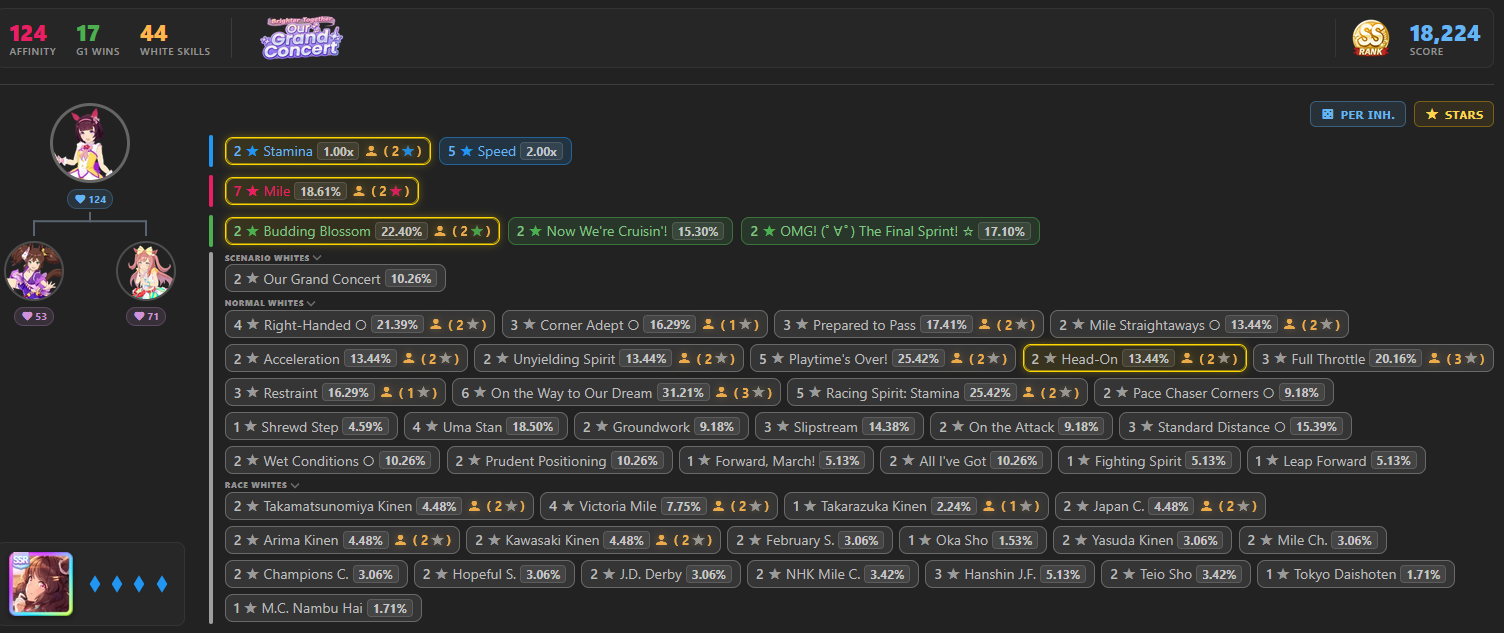Select the main character portrait
Screen dimensions: 1504x633
point(90,143)
